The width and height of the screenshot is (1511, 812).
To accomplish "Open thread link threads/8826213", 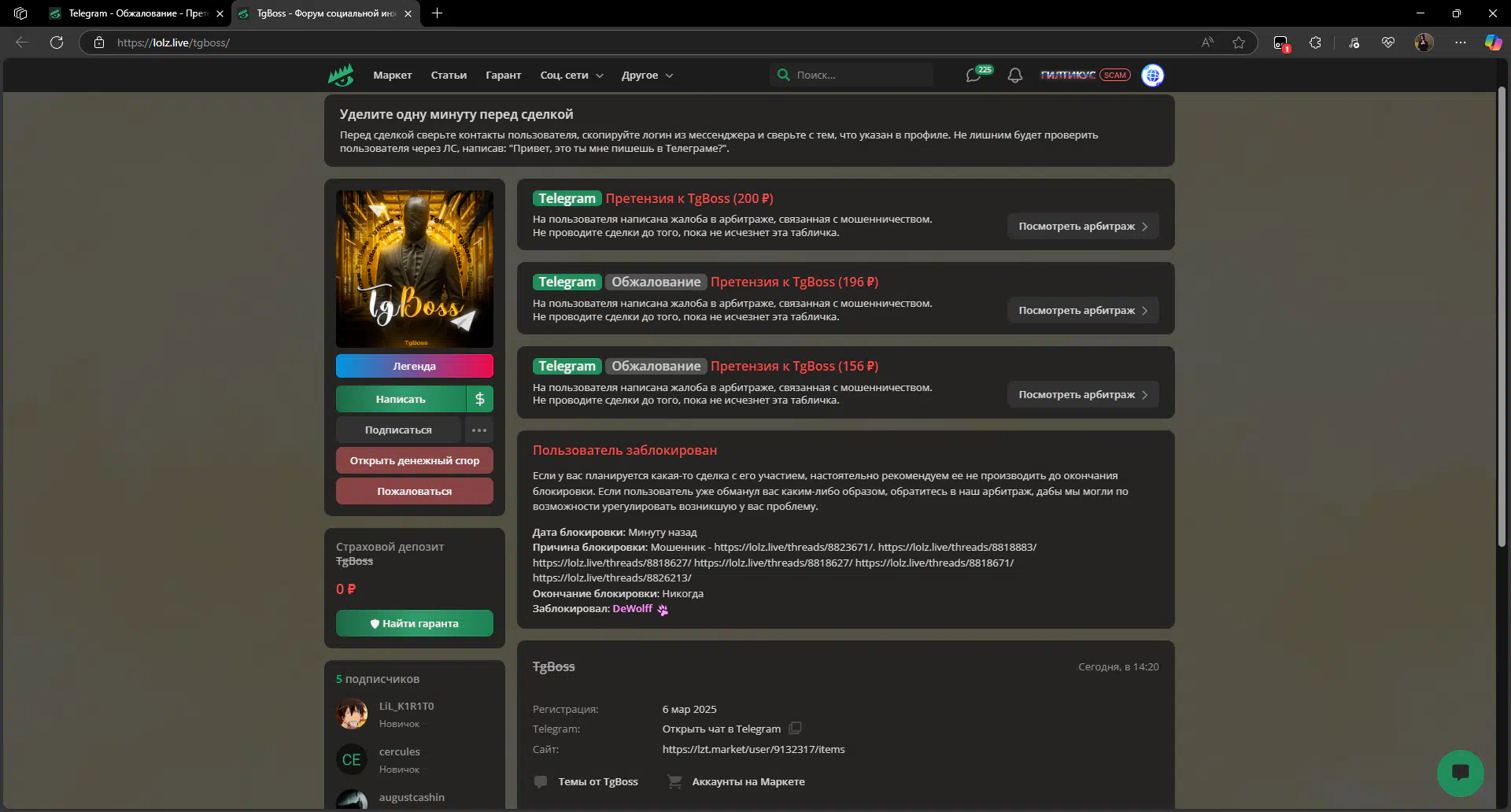I will 612,578.
